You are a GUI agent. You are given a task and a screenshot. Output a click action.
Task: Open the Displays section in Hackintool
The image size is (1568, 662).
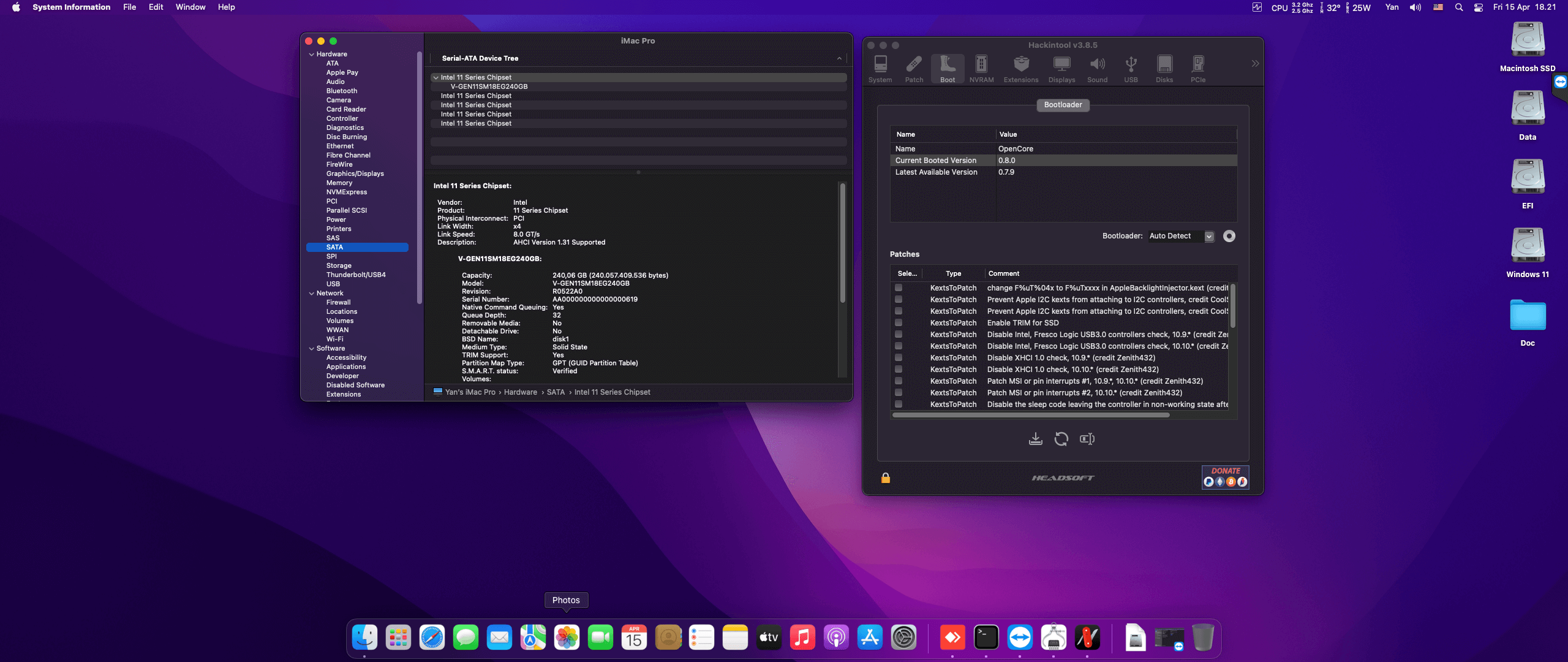coord(1061,69)
